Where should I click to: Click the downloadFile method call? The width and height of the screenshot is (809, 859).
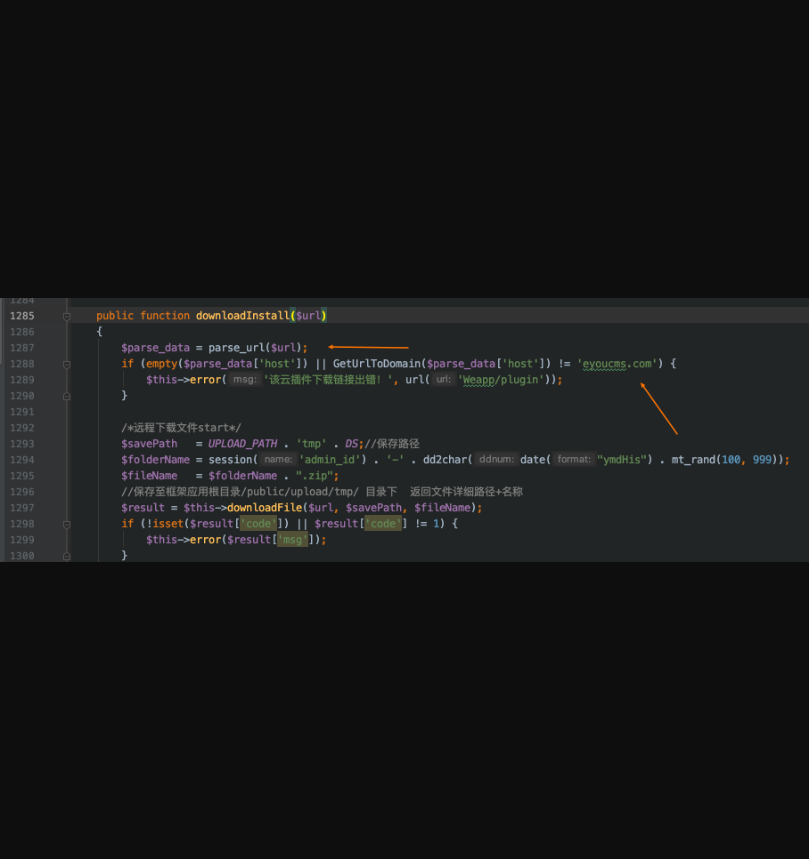267,508
